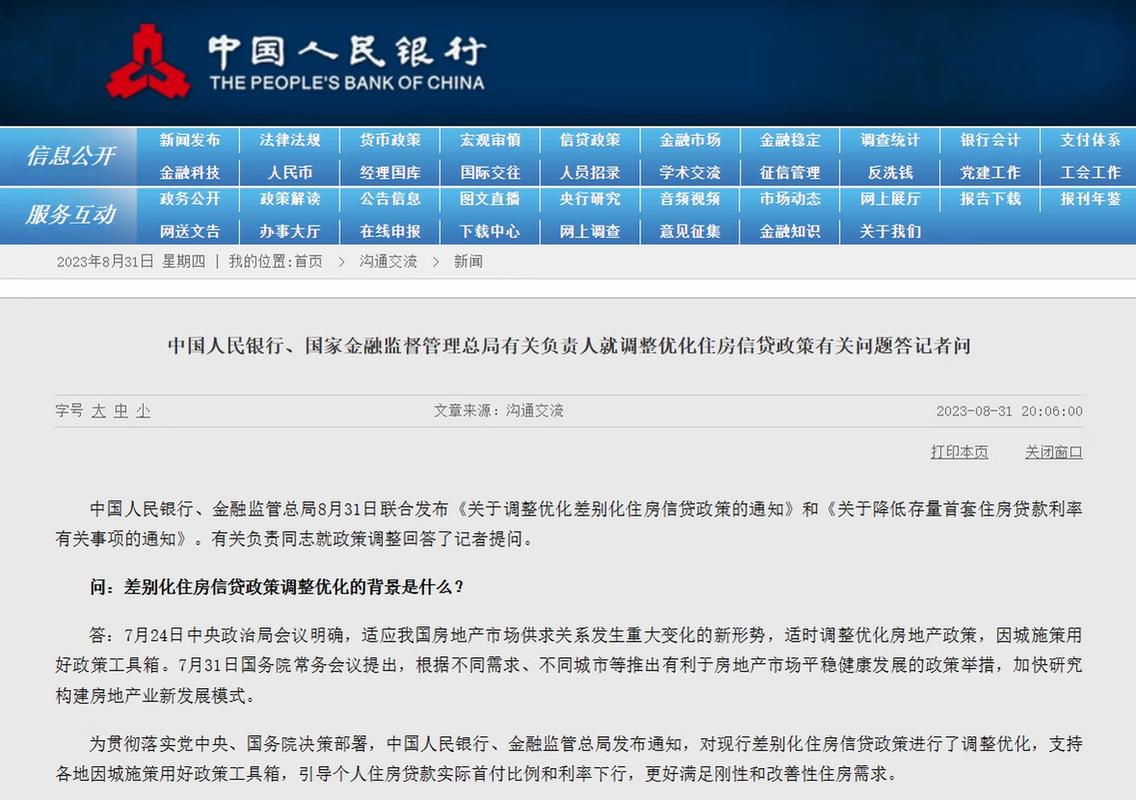The height and width of the screenshot is (800, 1136).
Task: Open 意见征集 link
Action: click(x=690, y=231)
